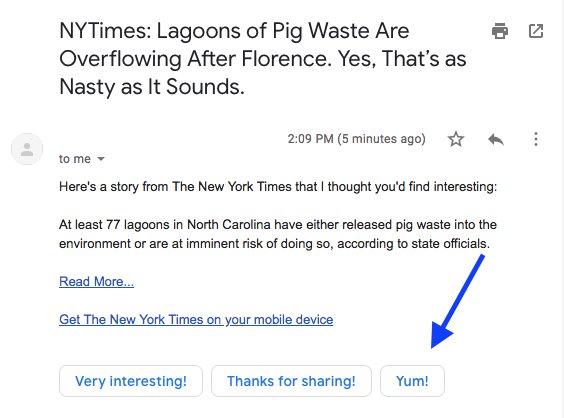
Task: Open the "Read More..." link
Action: click(x=96, y=281)
